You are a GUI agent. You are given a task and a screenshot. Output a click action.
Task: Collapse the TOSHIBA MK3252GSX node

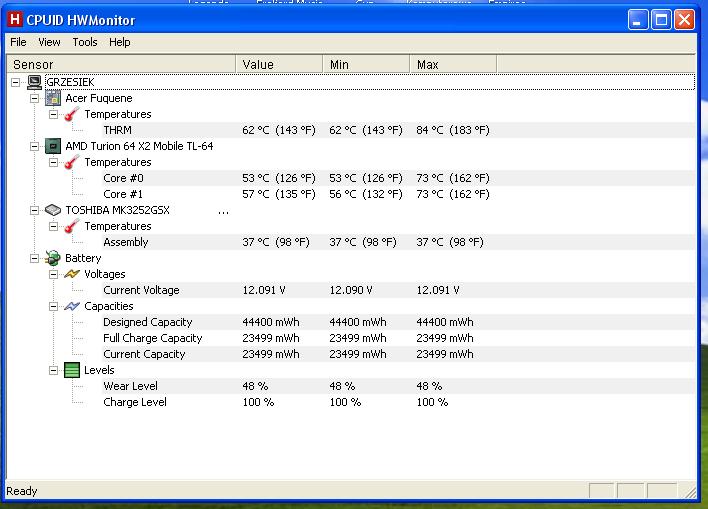click(35, 210)
